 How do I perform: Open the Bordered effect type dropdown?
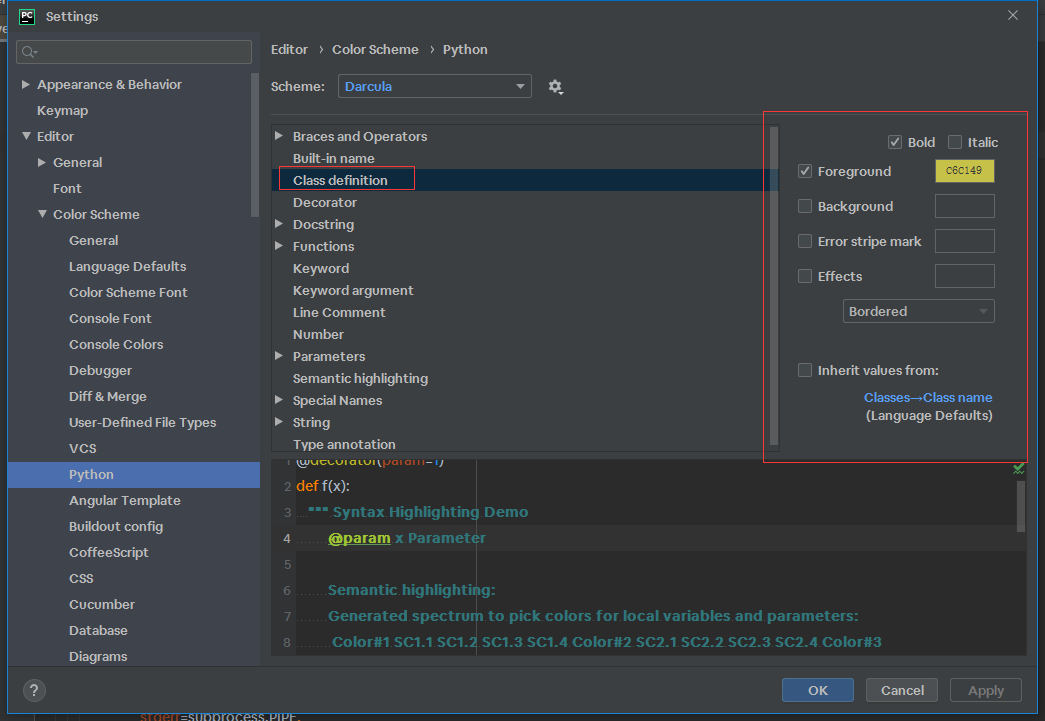(x=918, y=311)
